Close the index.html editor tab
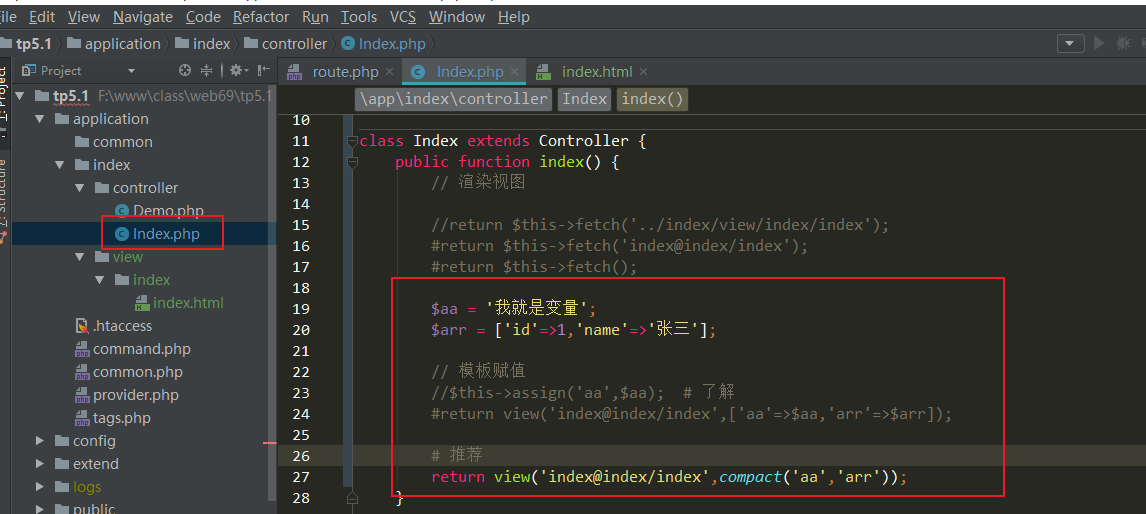Viewport: 1146px width, 514px height. pos(643,72)
